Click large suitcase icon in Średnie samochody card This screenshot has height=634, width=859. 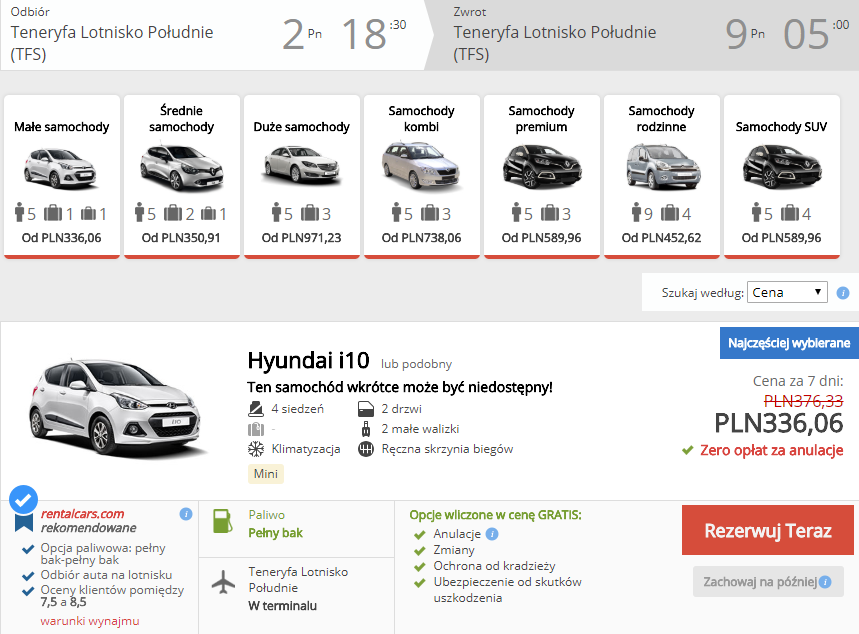pos(173,213)
